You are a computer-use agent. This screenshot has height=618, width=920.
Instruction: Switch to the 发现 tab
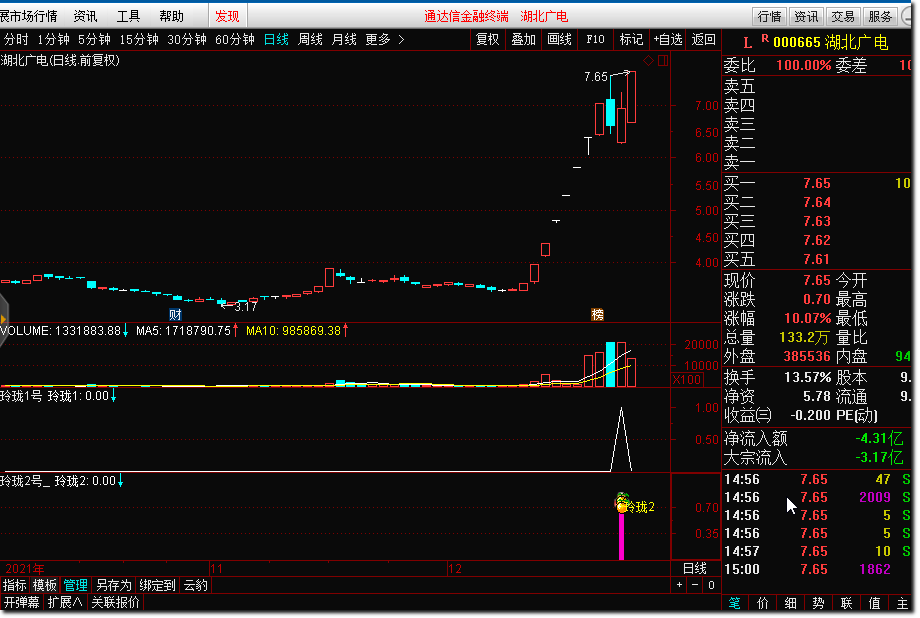tap(227, 16)
